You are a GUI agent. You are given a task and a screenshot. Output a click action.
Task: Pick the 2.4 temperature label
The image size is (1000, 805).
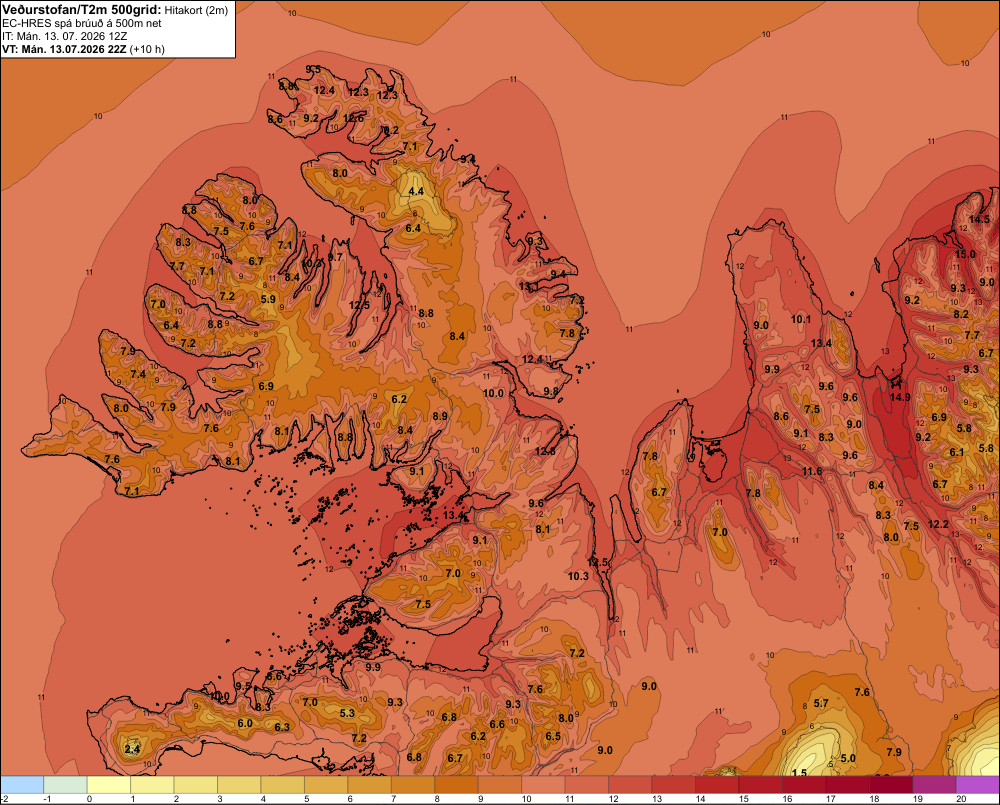tap(132, 749)
